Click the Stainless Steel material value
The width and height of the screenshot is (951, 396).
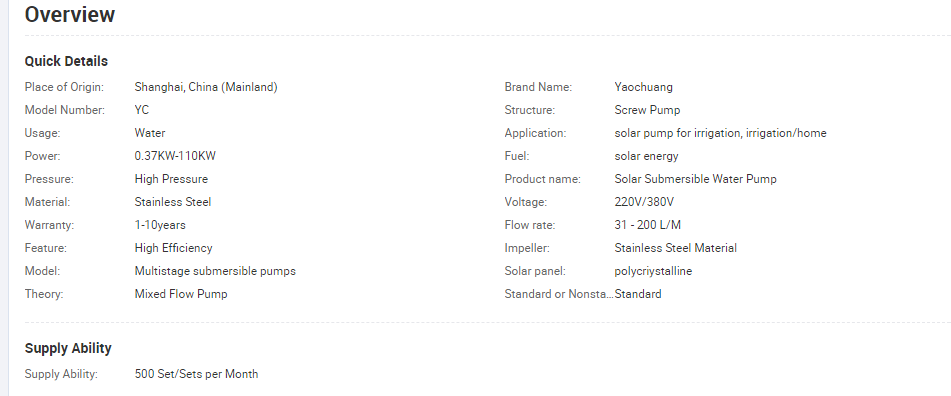pyautogui.click(x=173, y=202)
